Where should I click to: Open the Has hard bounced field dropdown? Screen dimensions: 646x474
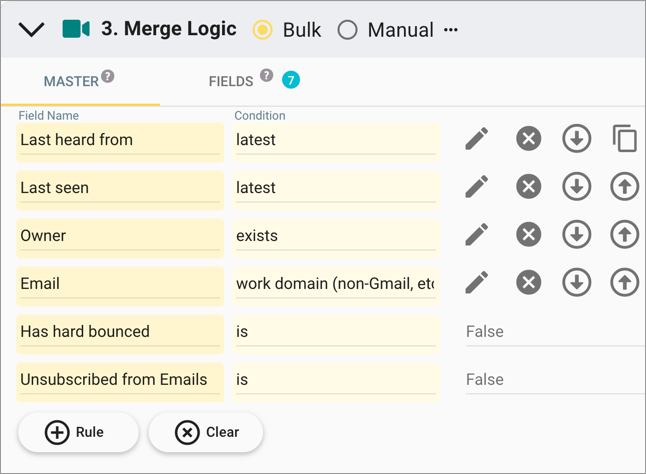click(x=120, y=334)
